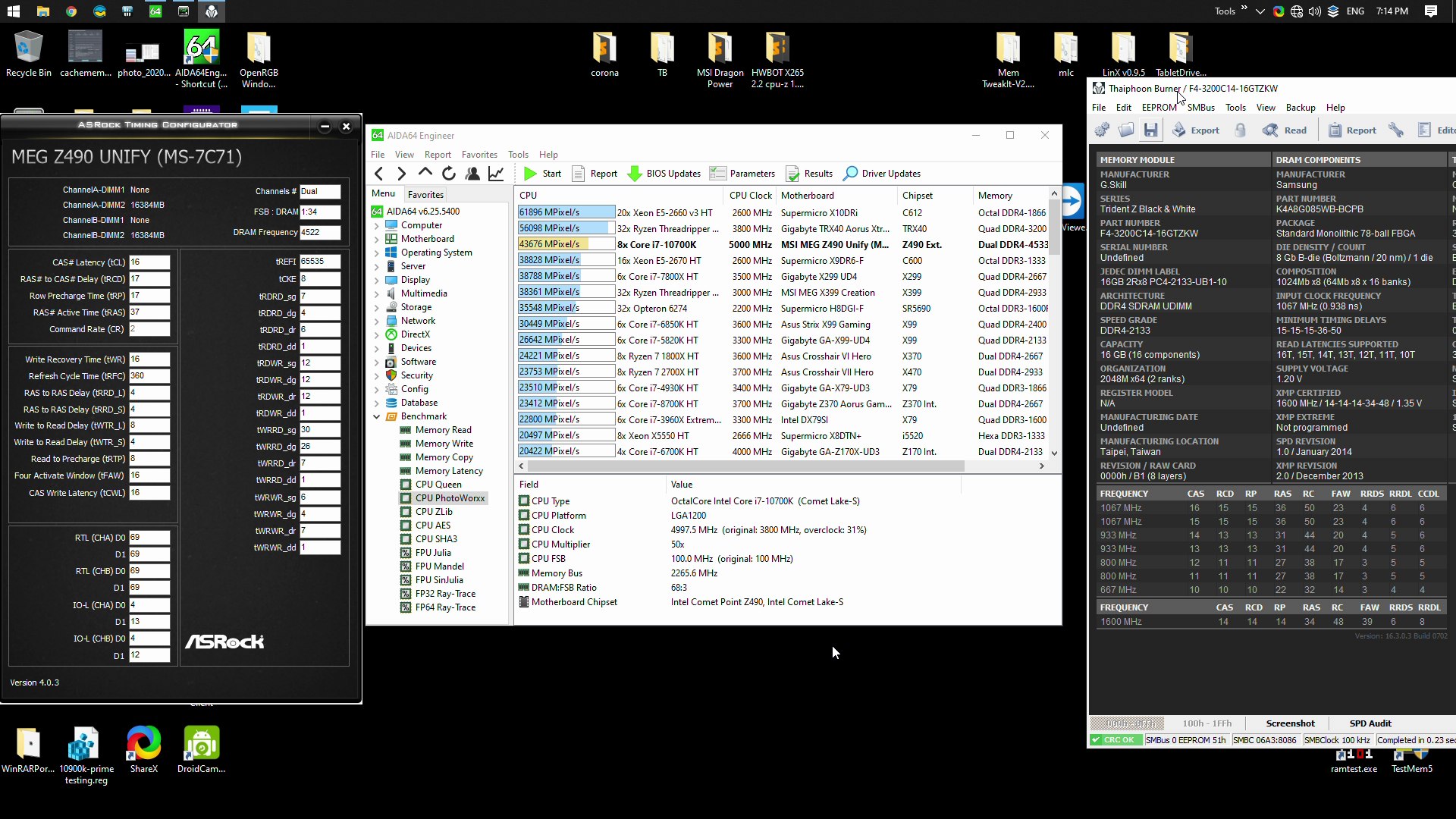Save dump with Thaiphoon Burner floppy icon
The height and width of the screenshot is (819, 1456).
1151,130
